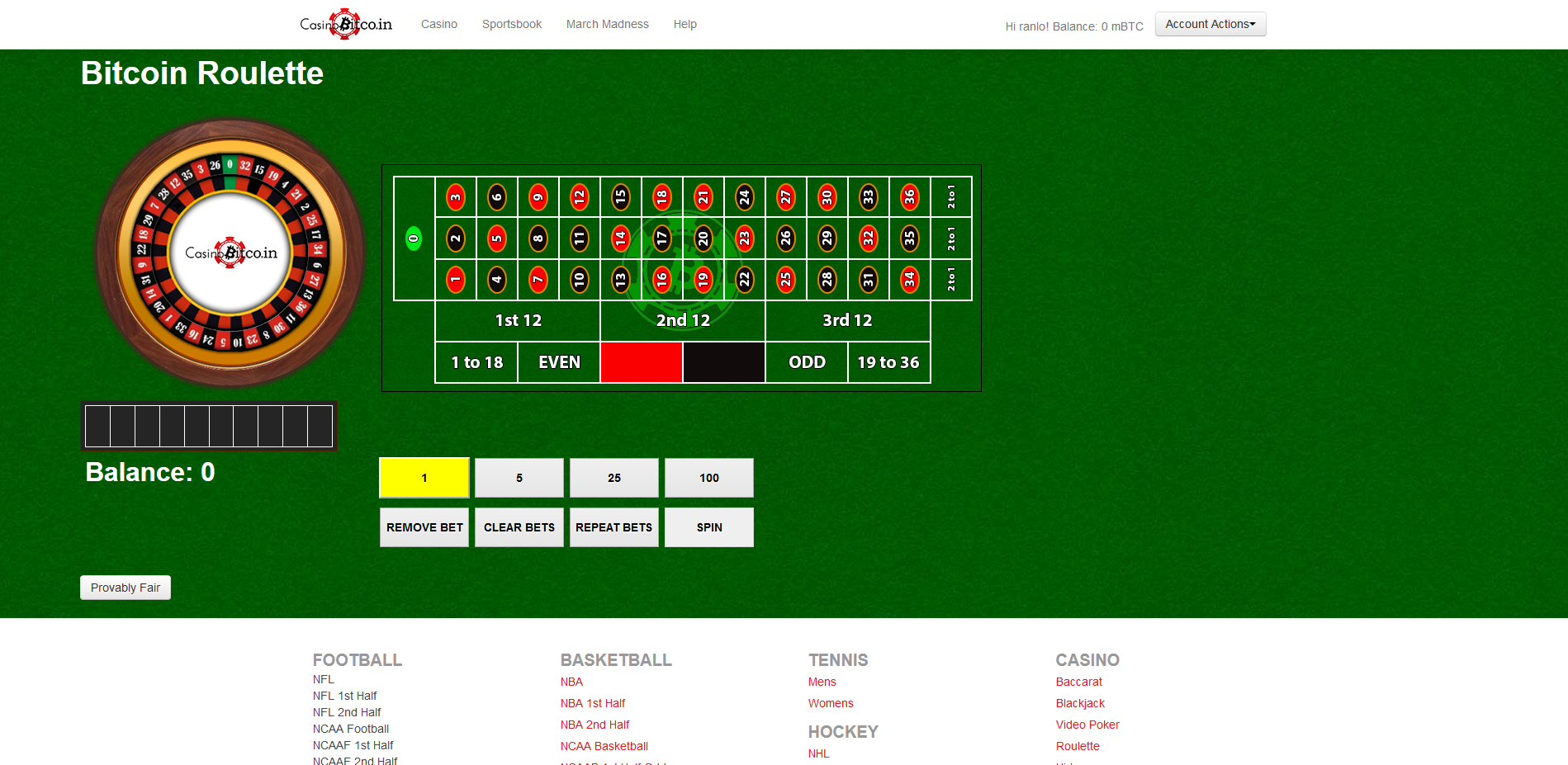1568x765 pixels.
Task: Bet on black number 2 chip
Action: (456, 238)
